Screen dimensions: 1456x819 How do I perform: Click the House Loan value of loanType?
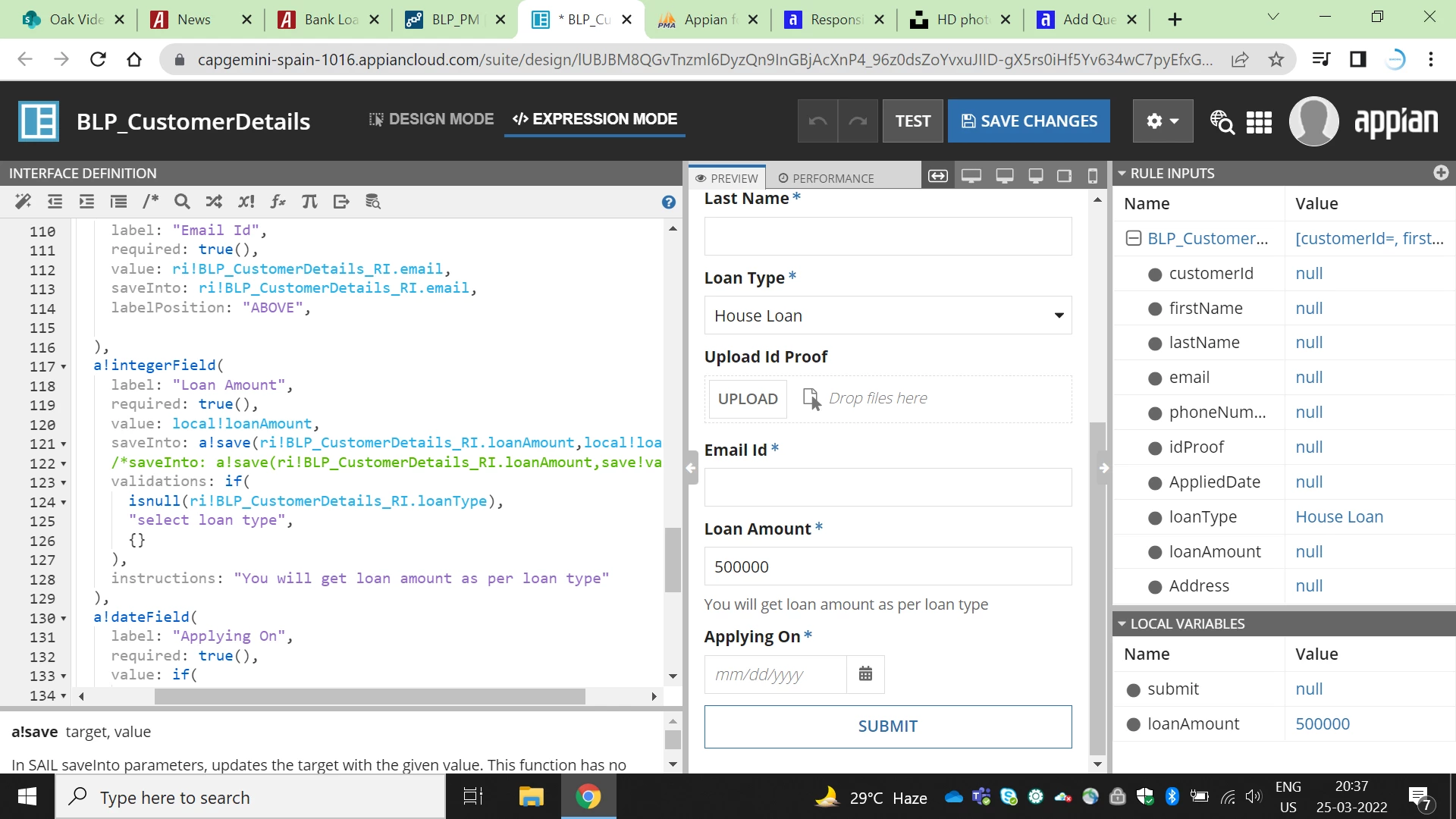[x=1339, y=516]
